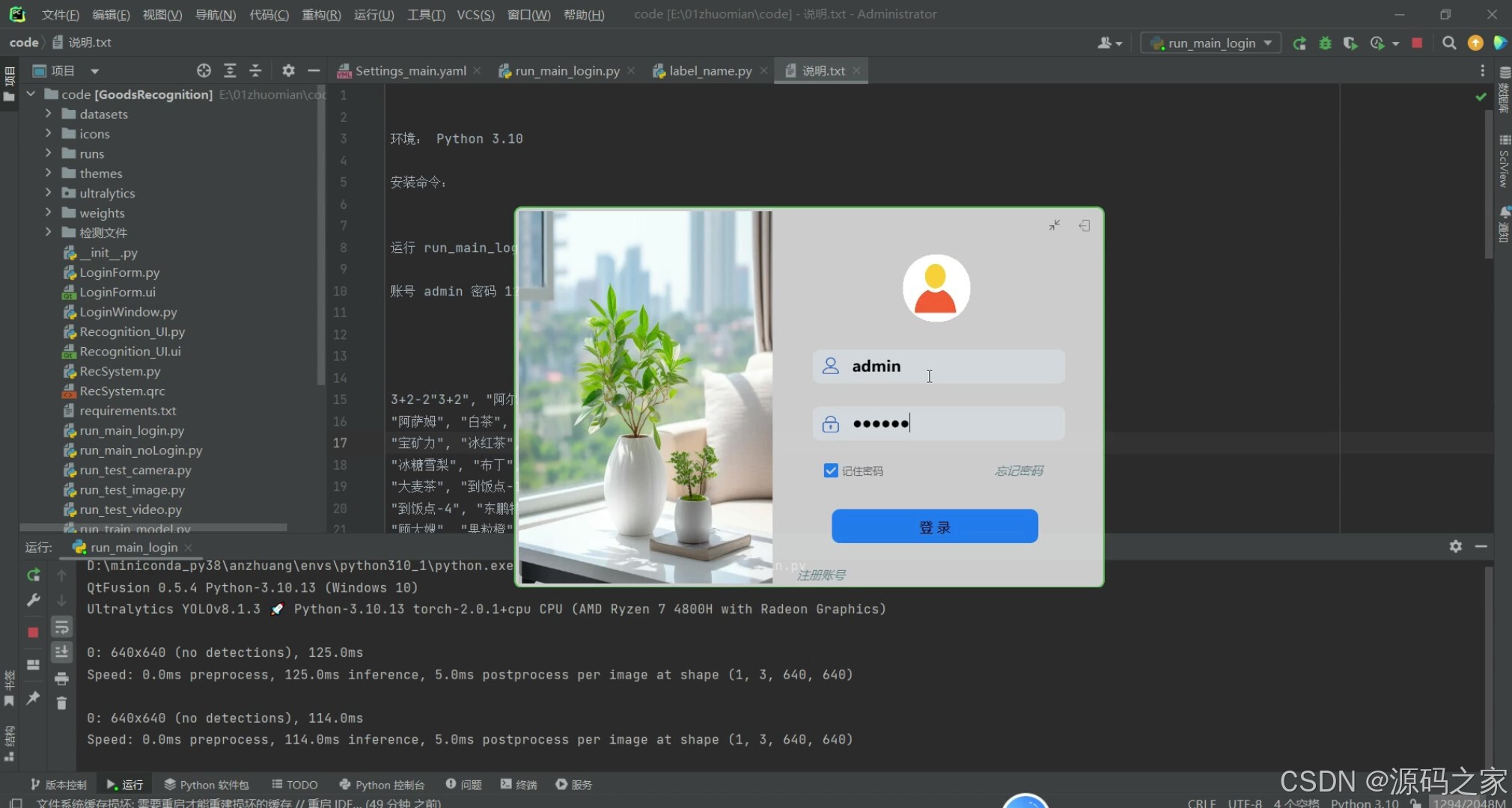Open run_test_camera.py in project tree

tap(135, 470)
